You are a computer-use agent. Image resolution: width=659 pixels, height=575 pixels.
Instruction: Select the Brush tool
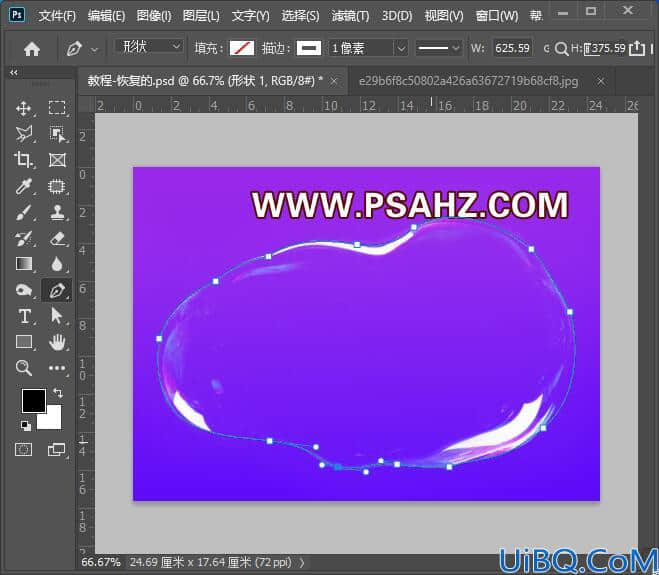coord(24,212)
